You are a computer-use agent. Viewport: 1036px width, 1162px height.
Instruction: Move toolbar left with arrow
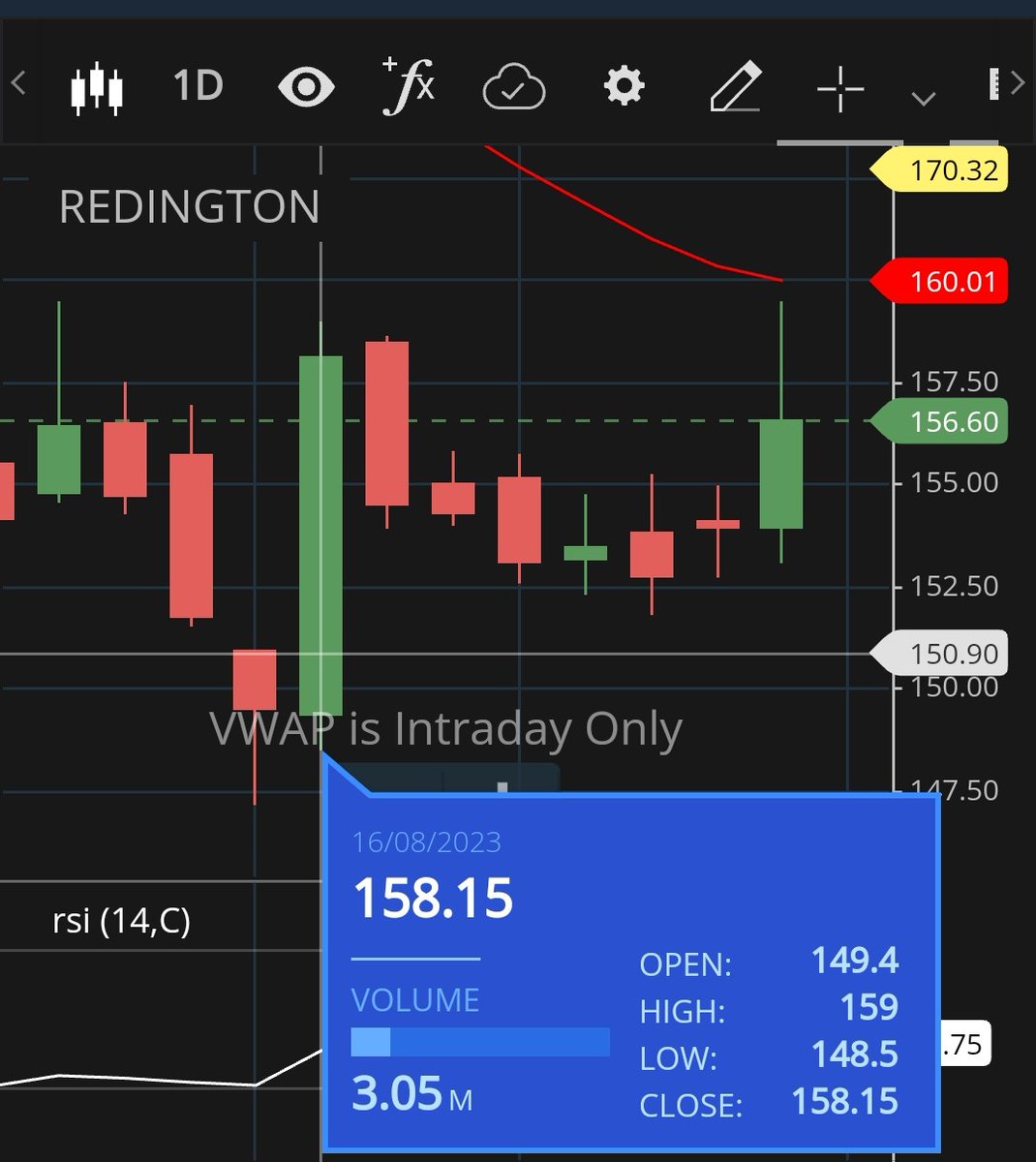pos(17,83)
